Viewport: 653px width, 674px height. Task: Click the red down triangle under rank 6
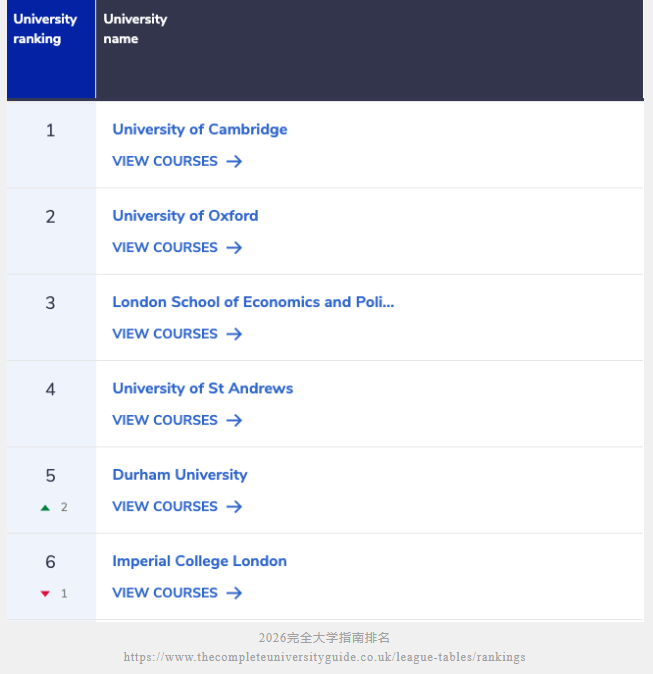pos(45,594)
